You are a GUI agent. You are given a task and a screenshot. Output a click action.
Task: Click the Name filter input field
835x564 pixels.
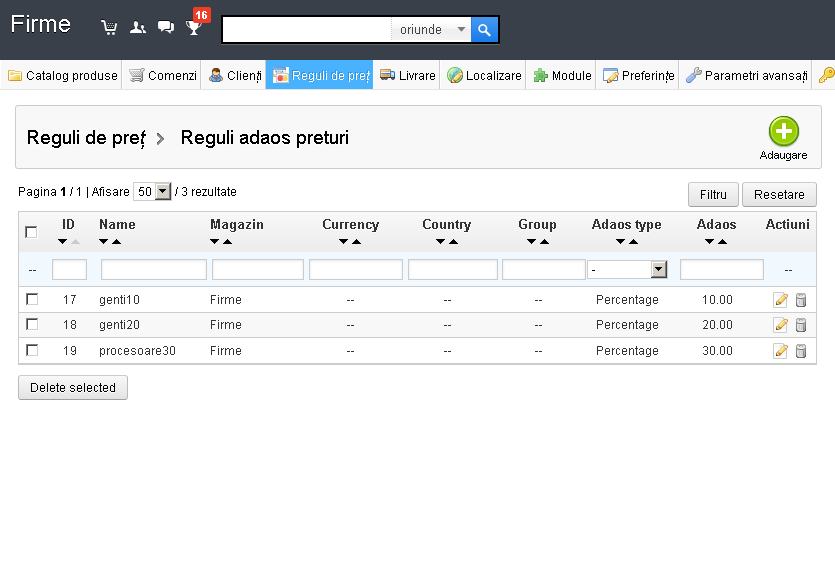click(x=153, y=270)
